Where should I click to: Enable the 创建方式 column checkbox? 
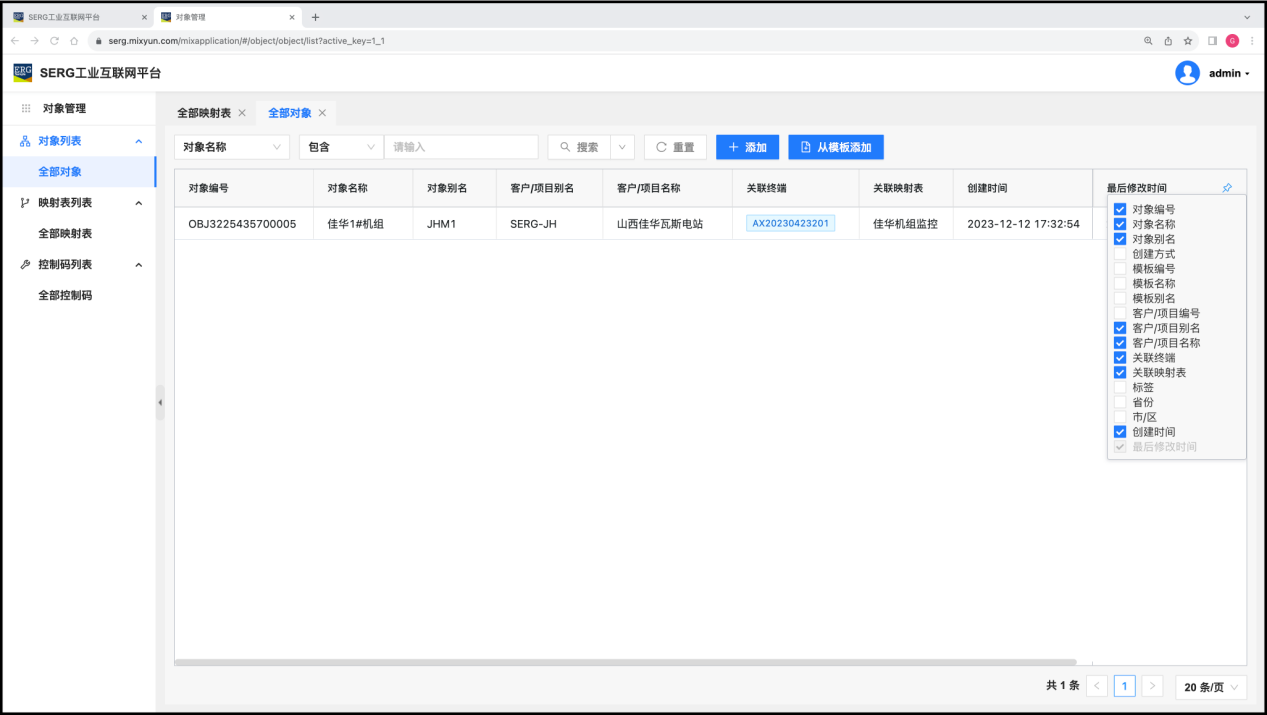tap(1120, 254)
